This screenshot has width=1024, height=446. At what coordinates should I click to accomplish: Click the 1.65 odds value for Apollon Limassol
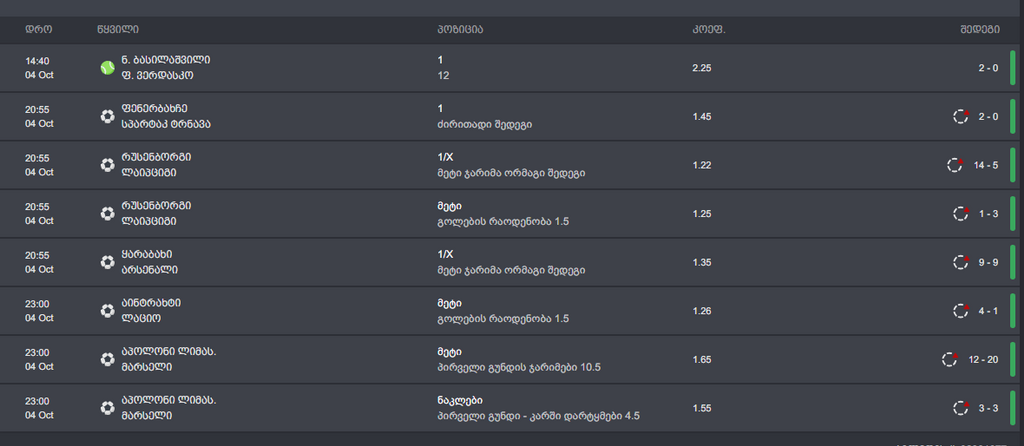(x=702, y=359)
